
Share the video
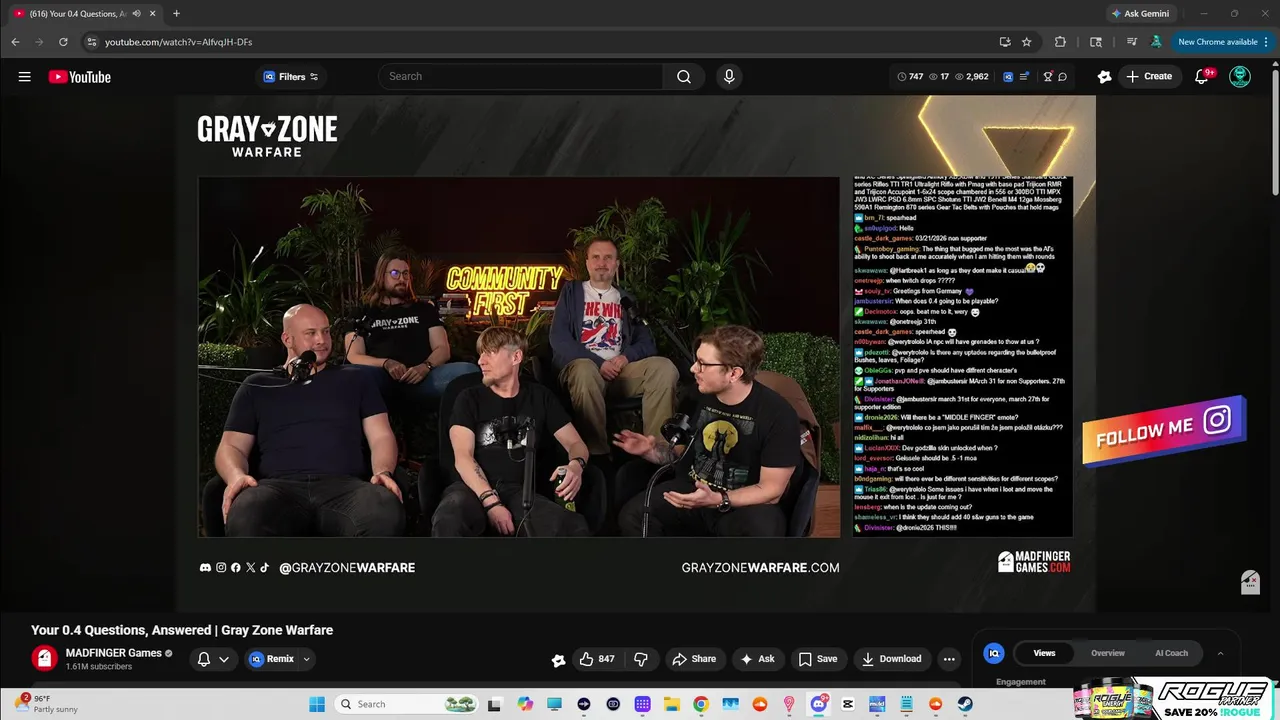point(694,659)
